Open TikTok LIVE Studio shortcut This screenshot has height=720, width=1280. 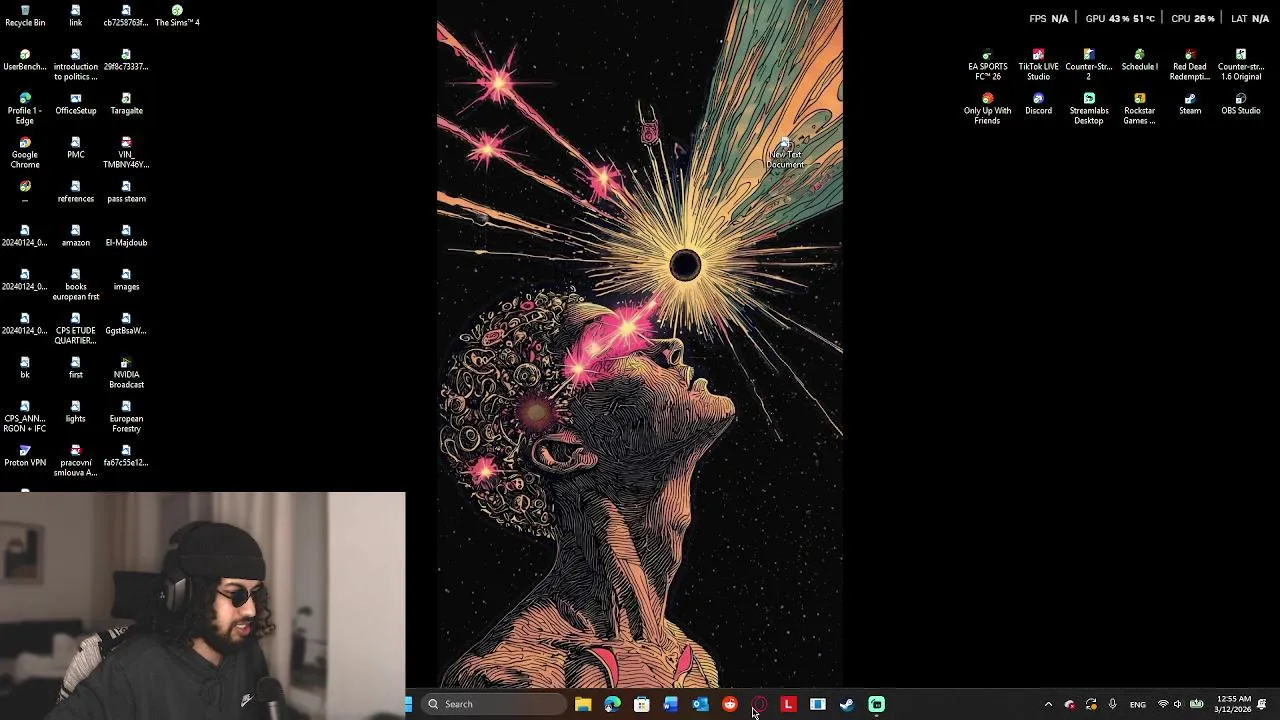pyautogui.click(x=1038, y=64)
